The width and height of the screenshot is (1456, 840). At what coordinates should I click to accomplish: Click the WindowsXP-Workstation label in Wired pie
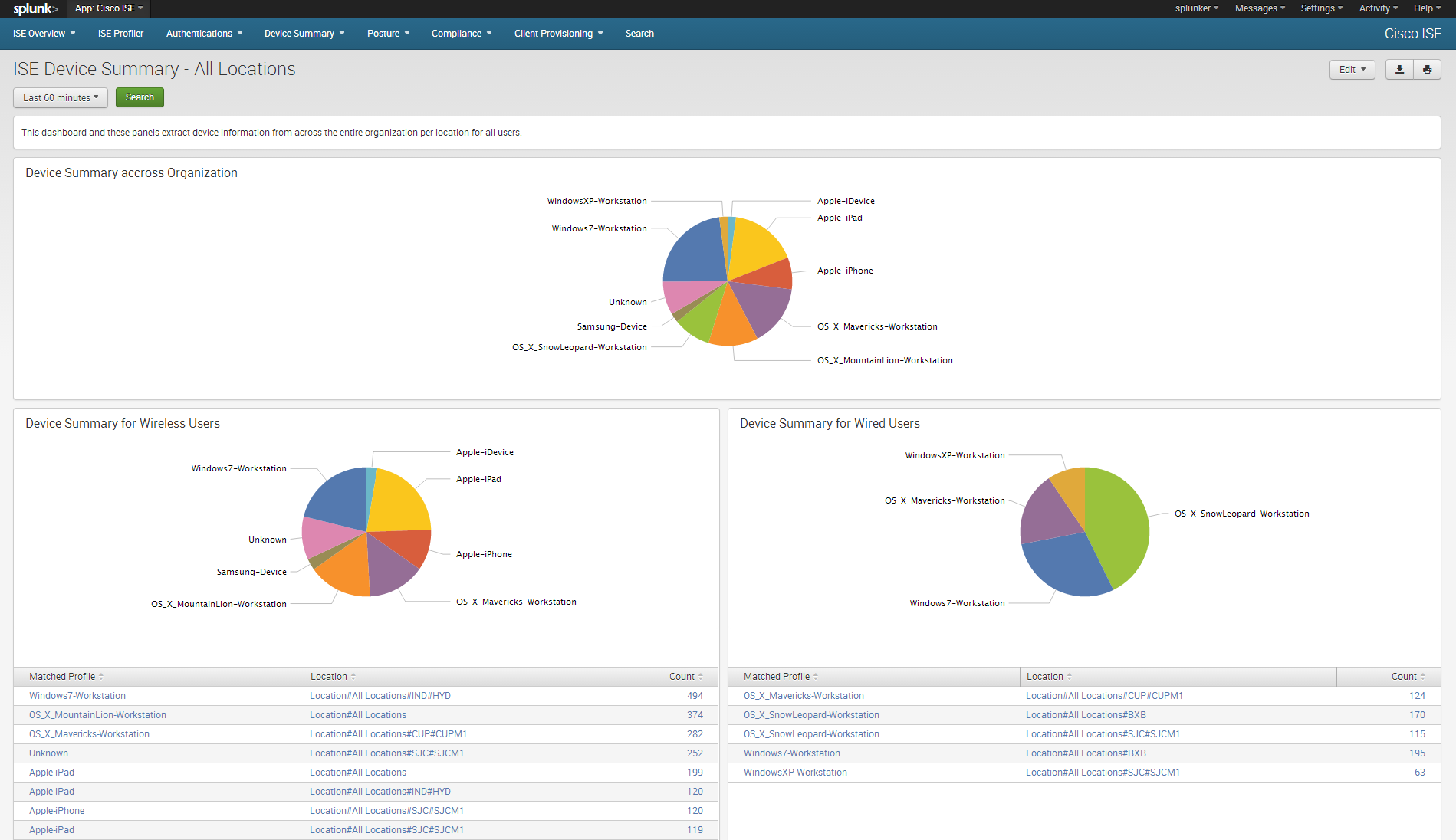[x=955, y=455]
